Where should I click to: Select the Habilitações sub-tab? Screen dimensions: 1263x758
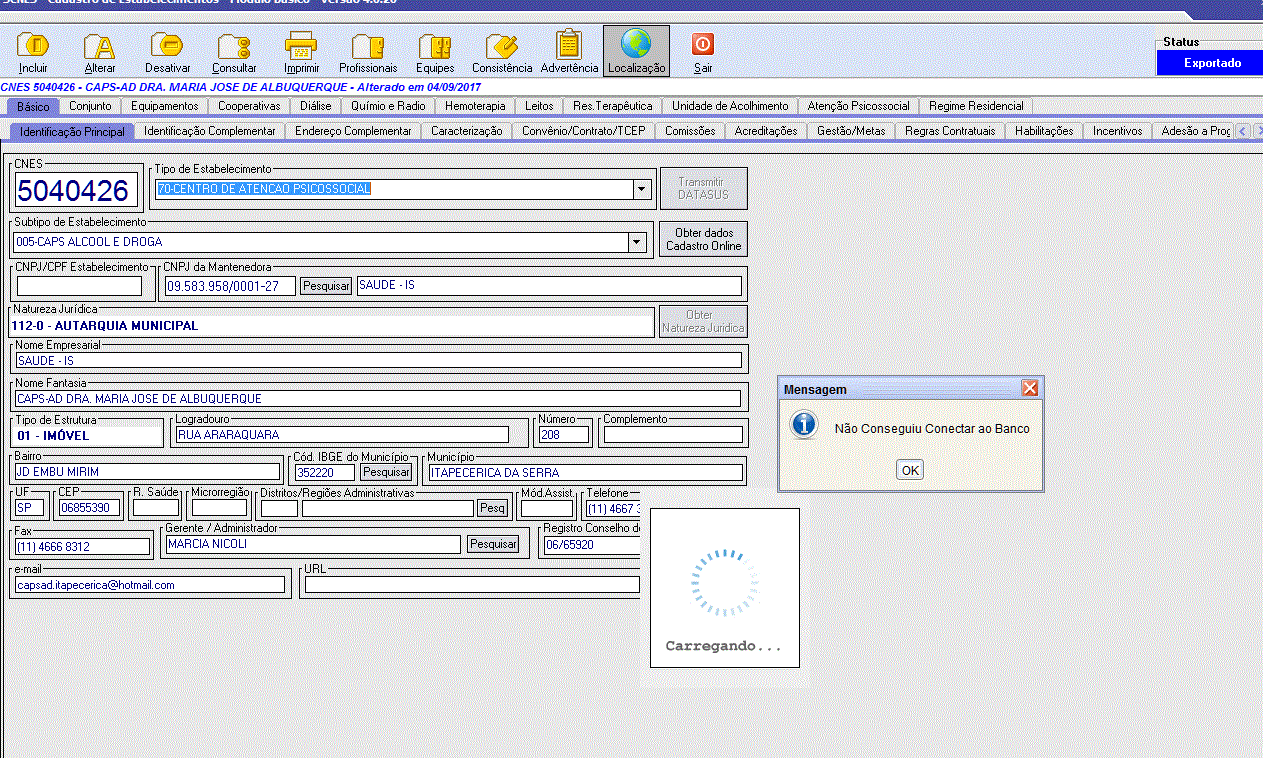pyautogui.click(x=1044, y=131)
